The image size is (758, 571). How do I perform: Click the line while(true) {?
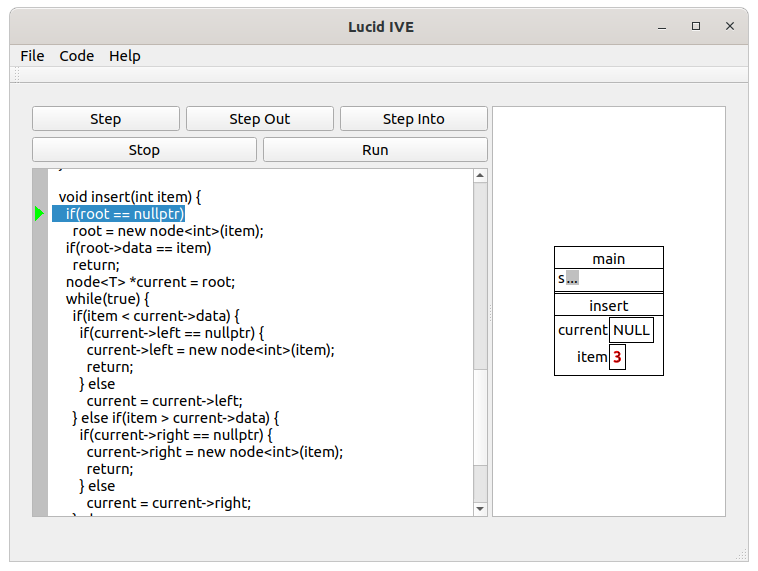pos(107,299)
